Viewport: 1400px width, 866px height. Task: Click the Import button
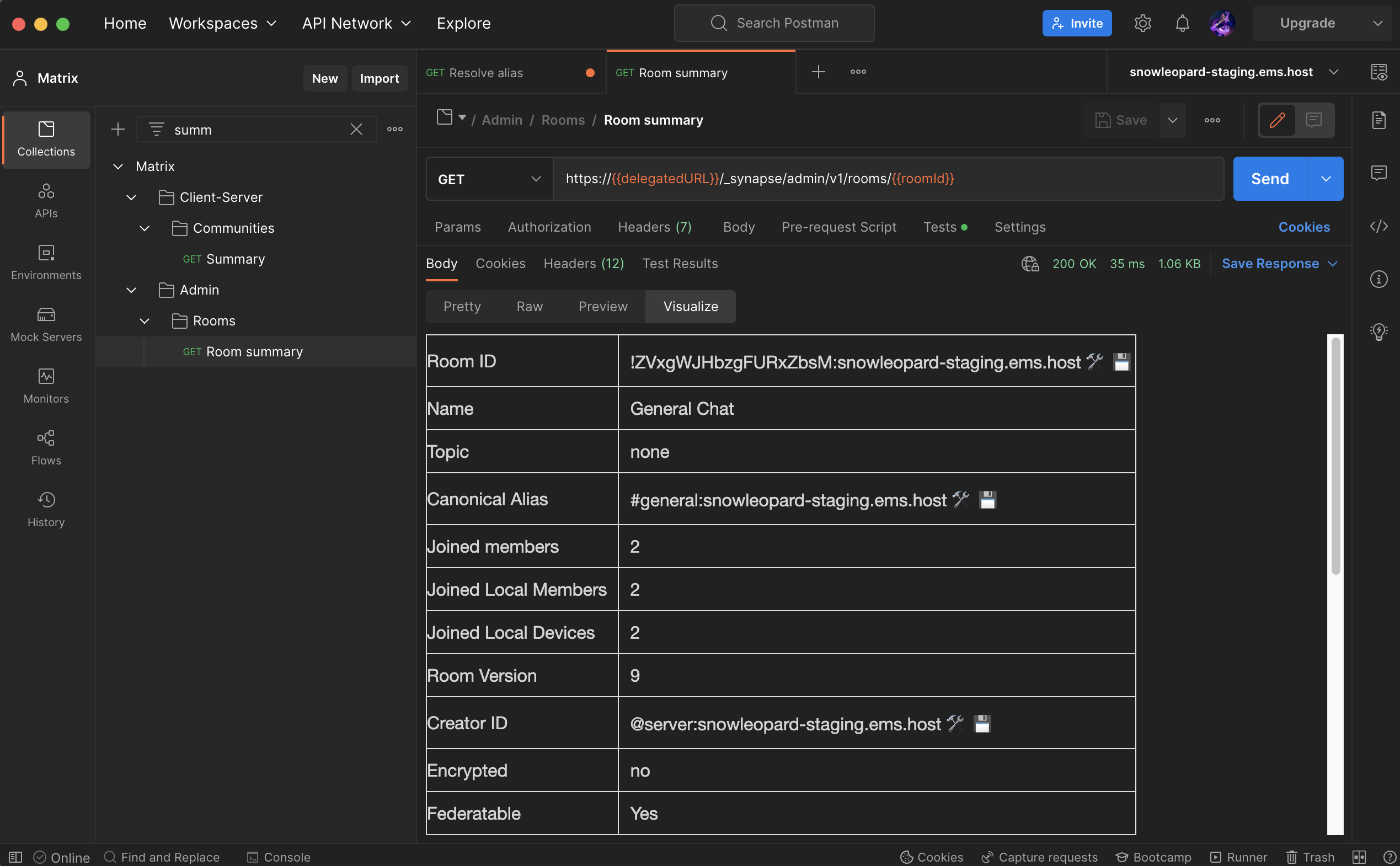click(379, 78)
